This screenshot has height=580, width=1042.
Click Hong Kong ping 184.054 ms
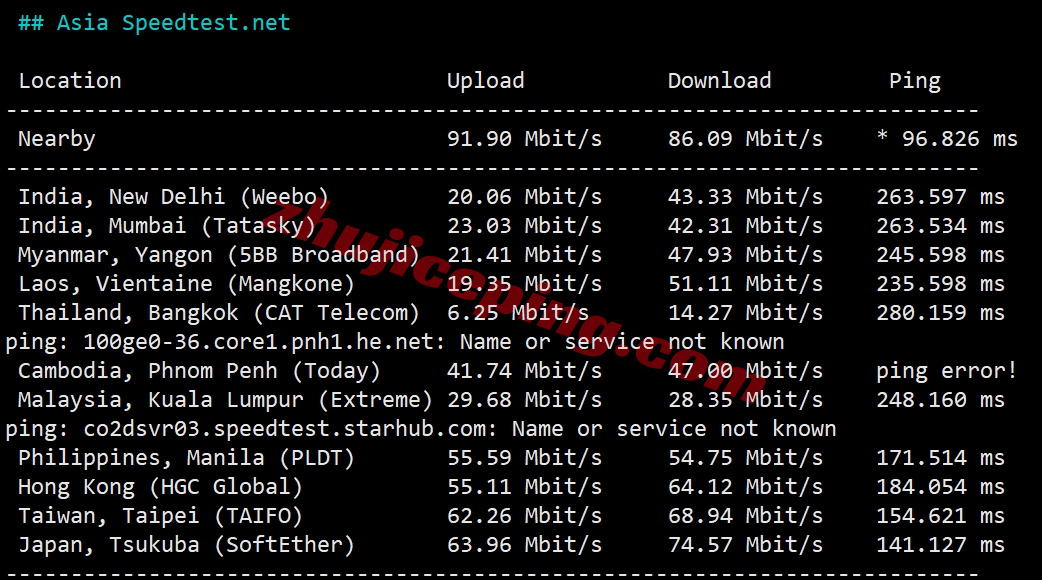(940, 487)
